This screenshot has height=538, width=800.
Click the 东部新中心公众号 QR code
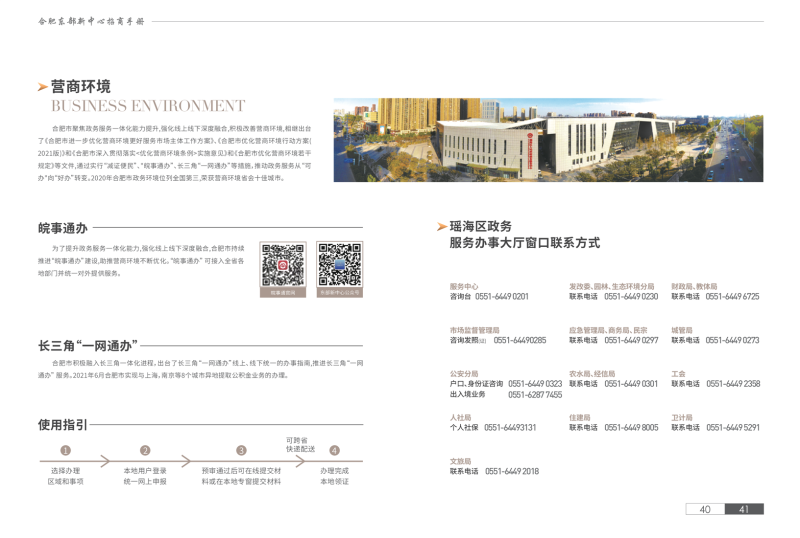coord(339,264)
